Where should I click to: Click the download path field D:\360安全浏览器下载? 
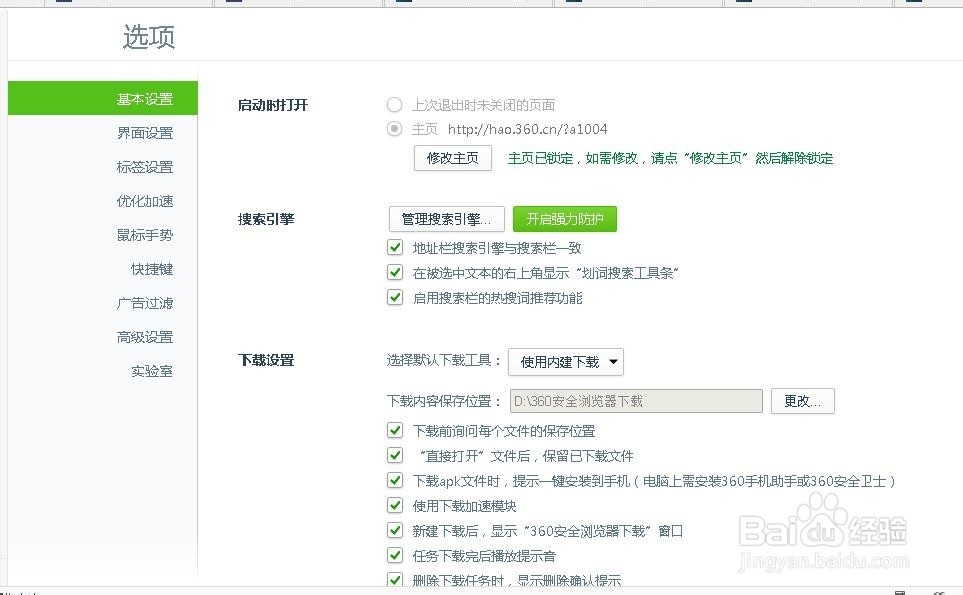[636, 401]
